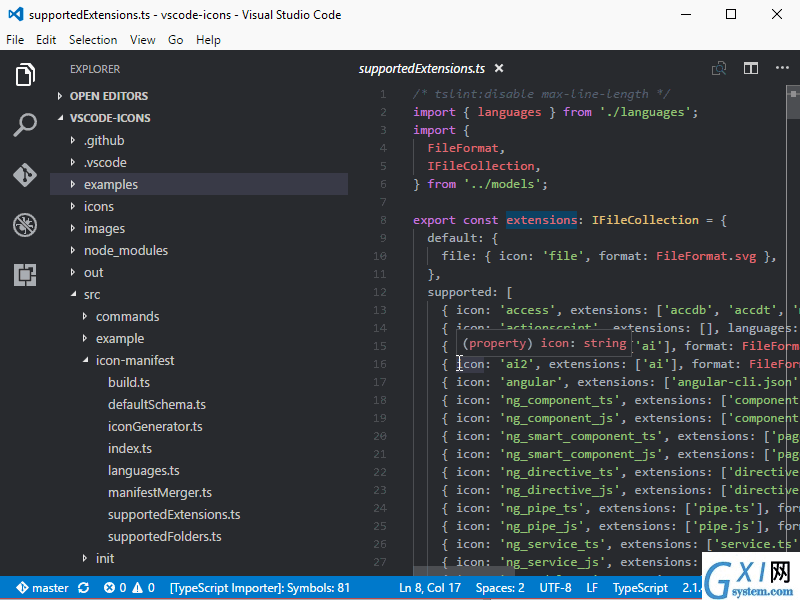Open supportedFolders.ts file
This screenshot has height=600, width=800.
pos(164,536)
